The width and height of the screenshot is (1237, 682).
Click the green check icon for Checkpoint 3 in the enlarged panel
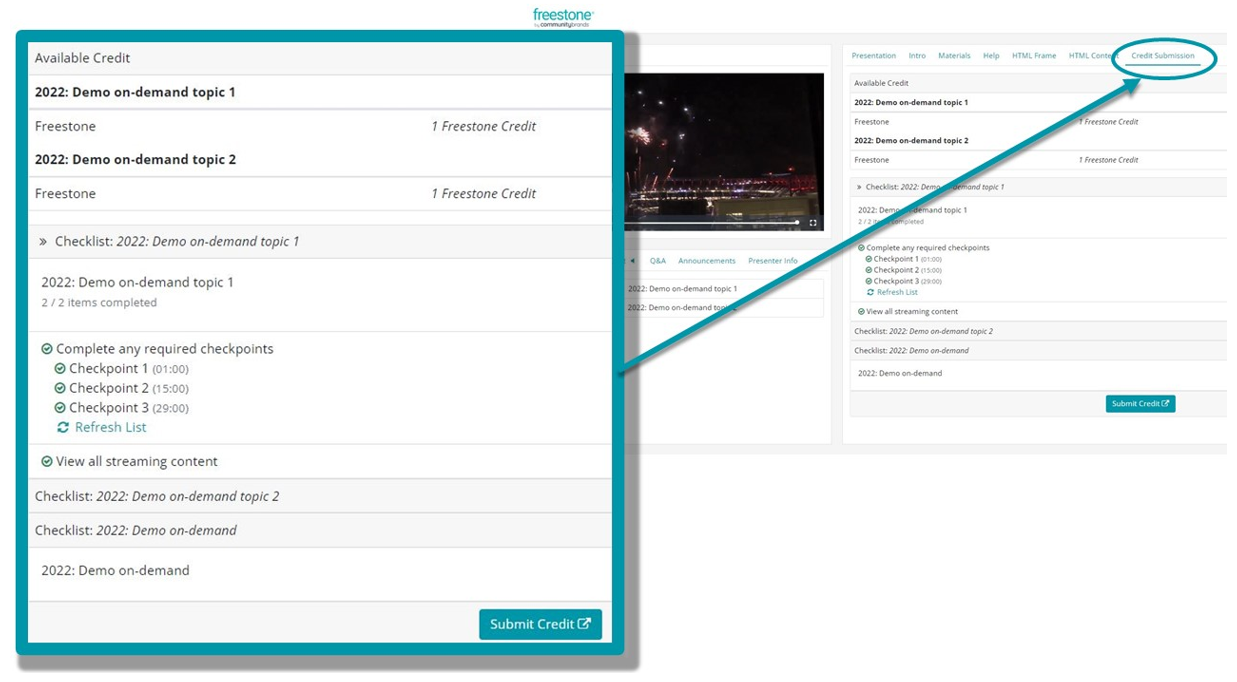(x=60, y=408)
